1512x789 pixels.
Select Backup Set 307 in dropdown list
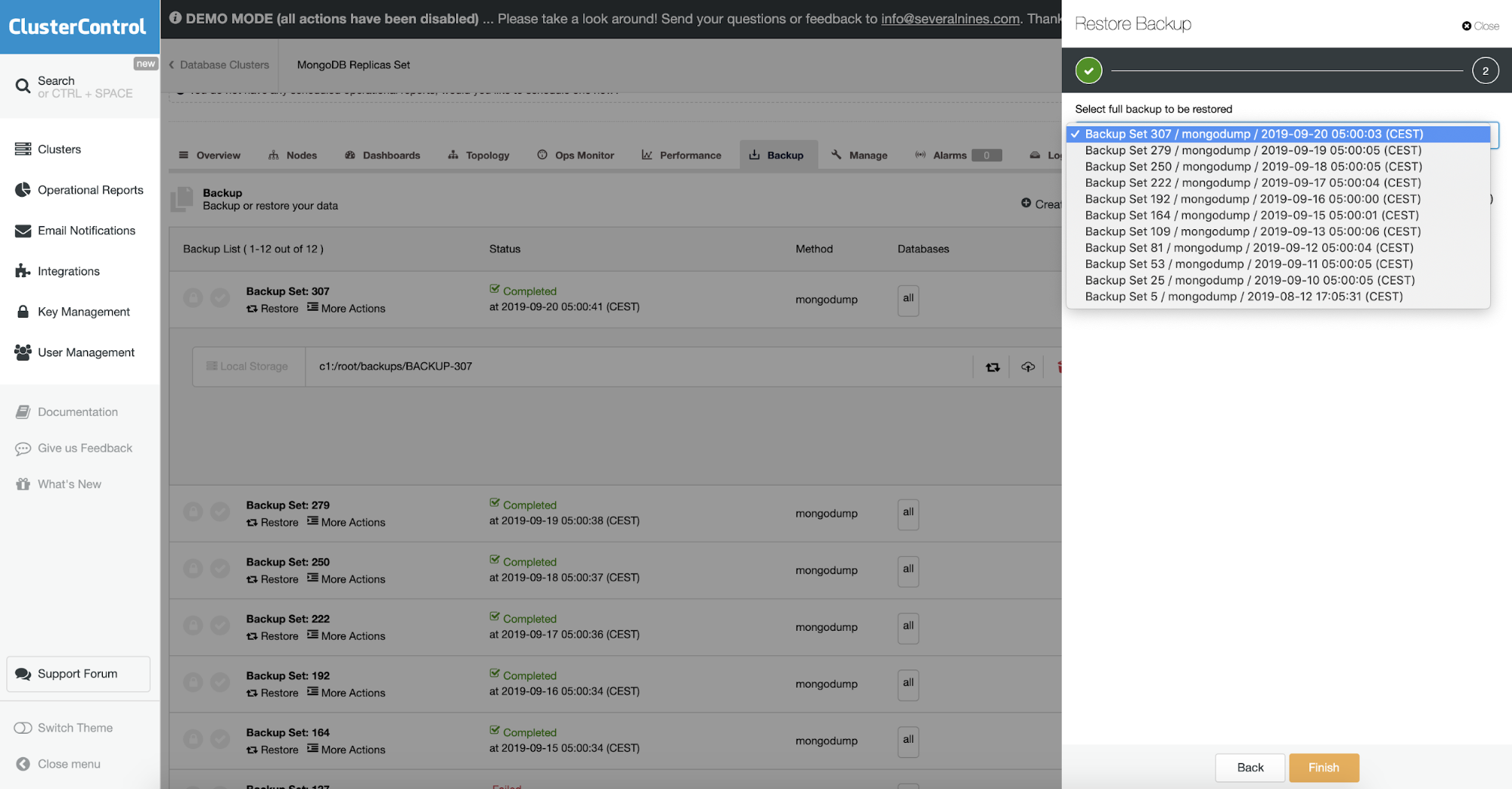[1278, 134]
